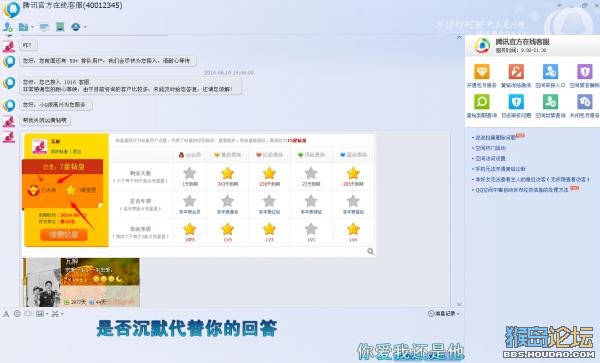Expand the arrow next to the picture icon
The height and width of the screenshot is (363, 600).
pyautogui.click(x=47, y=314)
